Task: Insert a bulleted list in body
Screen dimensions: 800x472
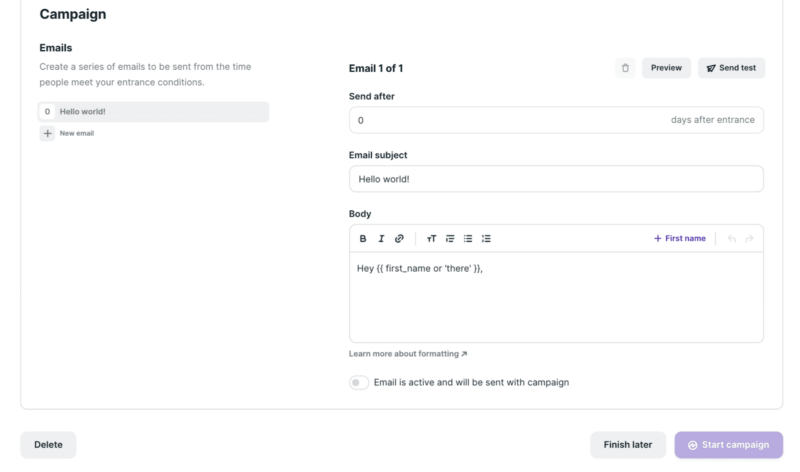Action: pyautogui.click(x=468, y=239)
